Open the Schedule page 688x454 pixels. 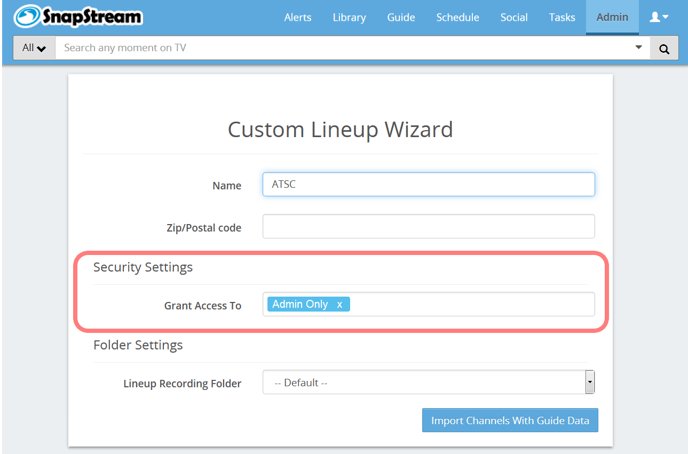(457, 17)
